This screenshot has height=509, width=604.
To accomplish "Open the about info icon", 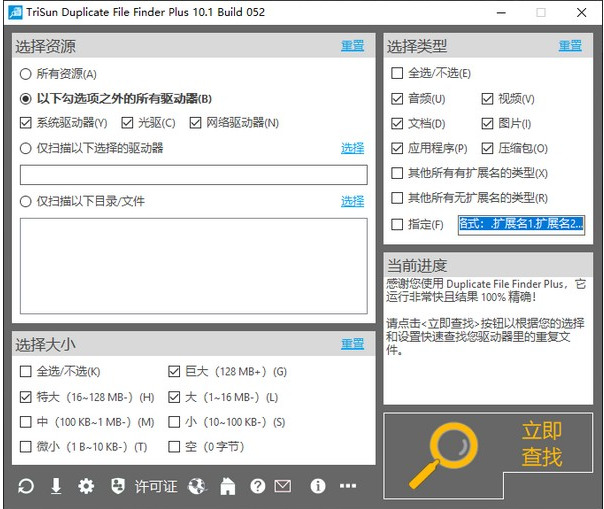I will tap(318, 486).
